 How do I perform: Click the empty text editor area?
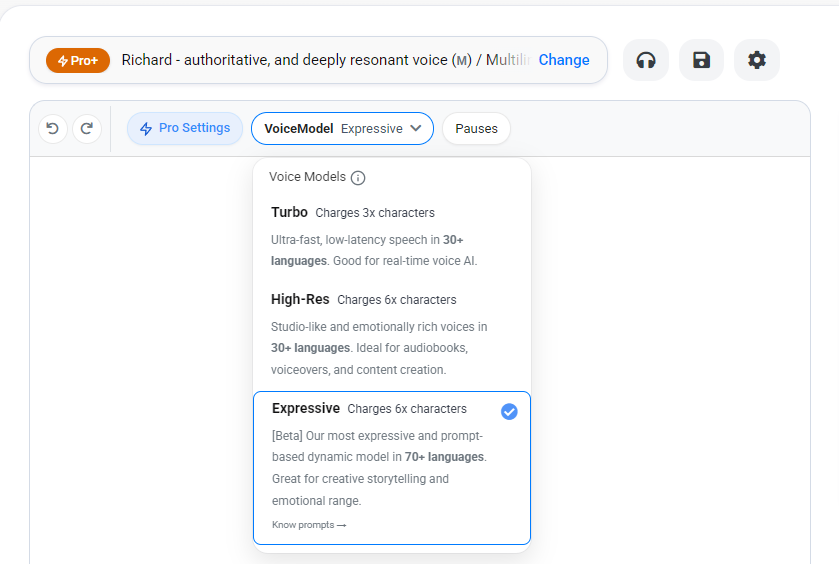140,350
